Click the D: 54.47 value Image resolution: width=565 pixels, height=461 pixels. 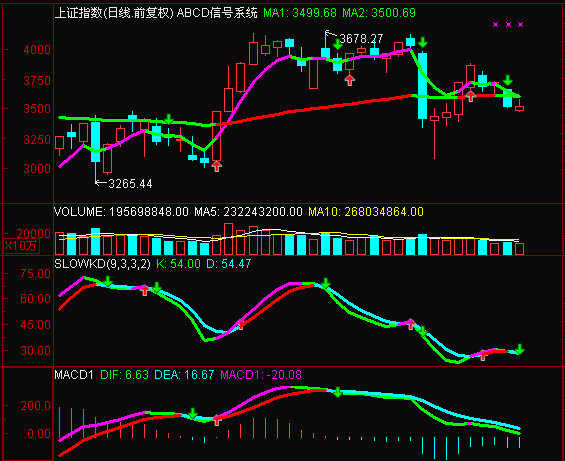tap(228, 264)
